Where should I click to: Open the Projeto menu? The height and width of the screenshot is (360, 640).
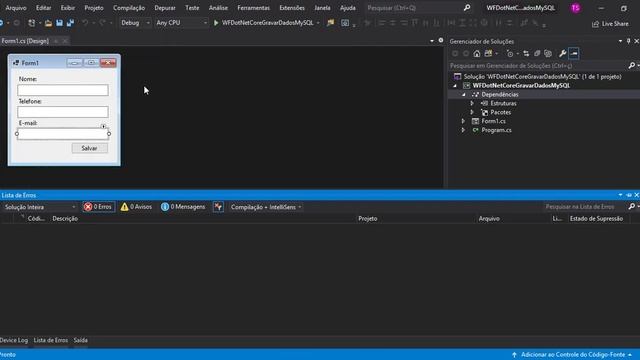pyautogui.click(x=94, y=8)
